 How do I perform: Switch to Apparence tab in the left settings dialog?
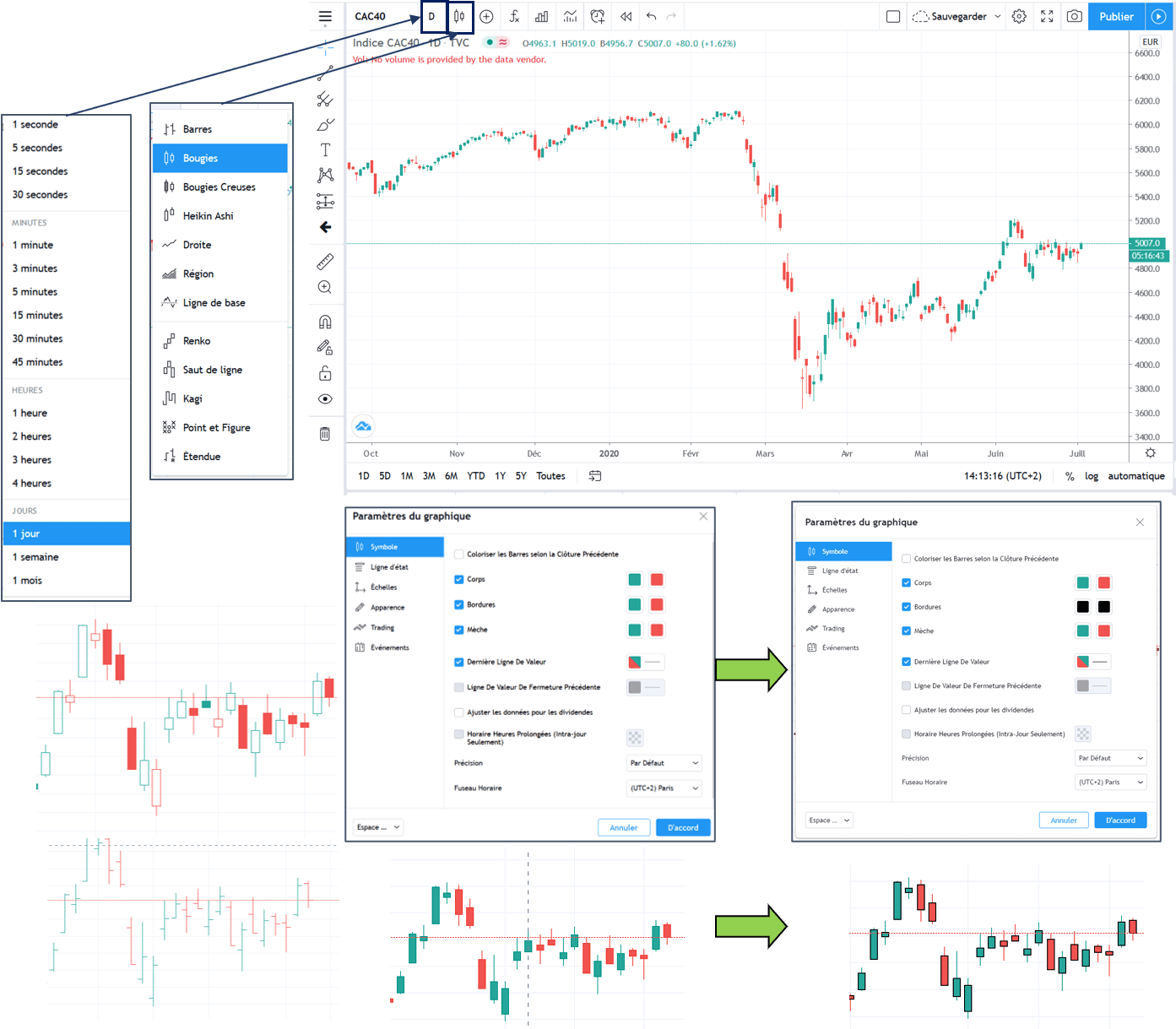click(395, 608)
